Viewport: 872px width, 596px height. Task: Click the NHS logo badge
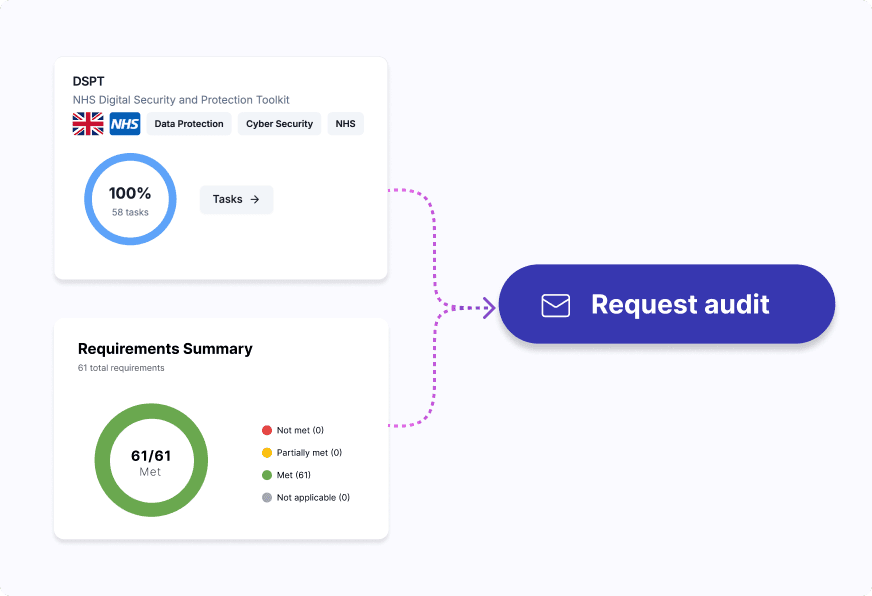125,124
